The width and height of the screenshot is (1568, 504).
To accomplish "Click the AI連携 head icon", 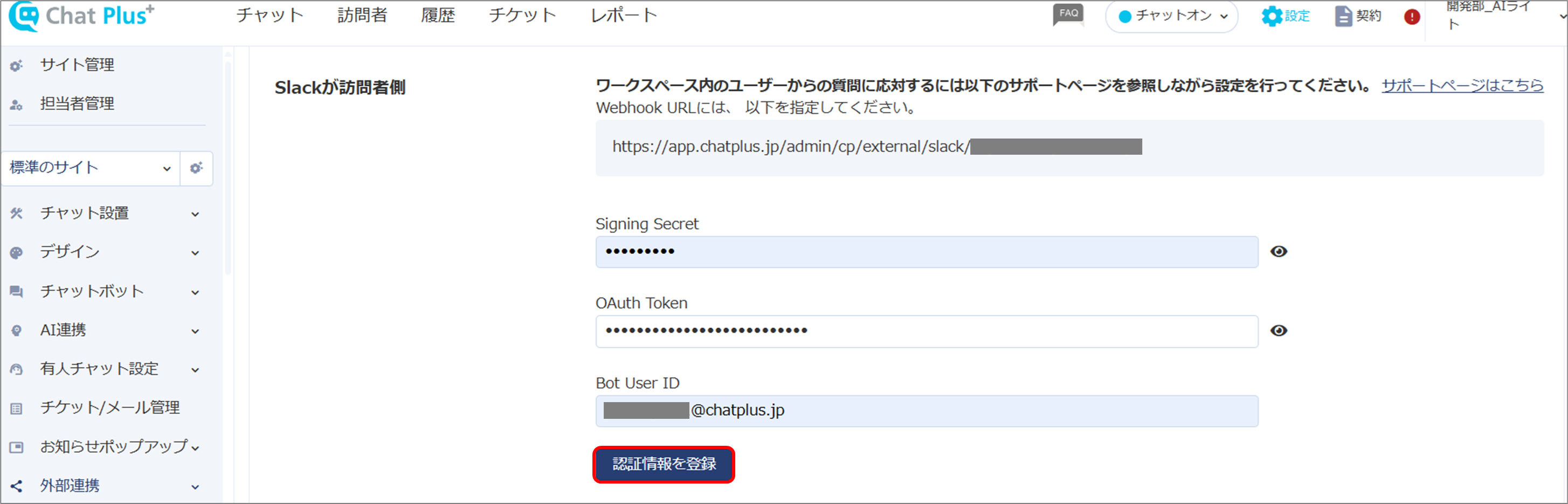I will point(16,330).
